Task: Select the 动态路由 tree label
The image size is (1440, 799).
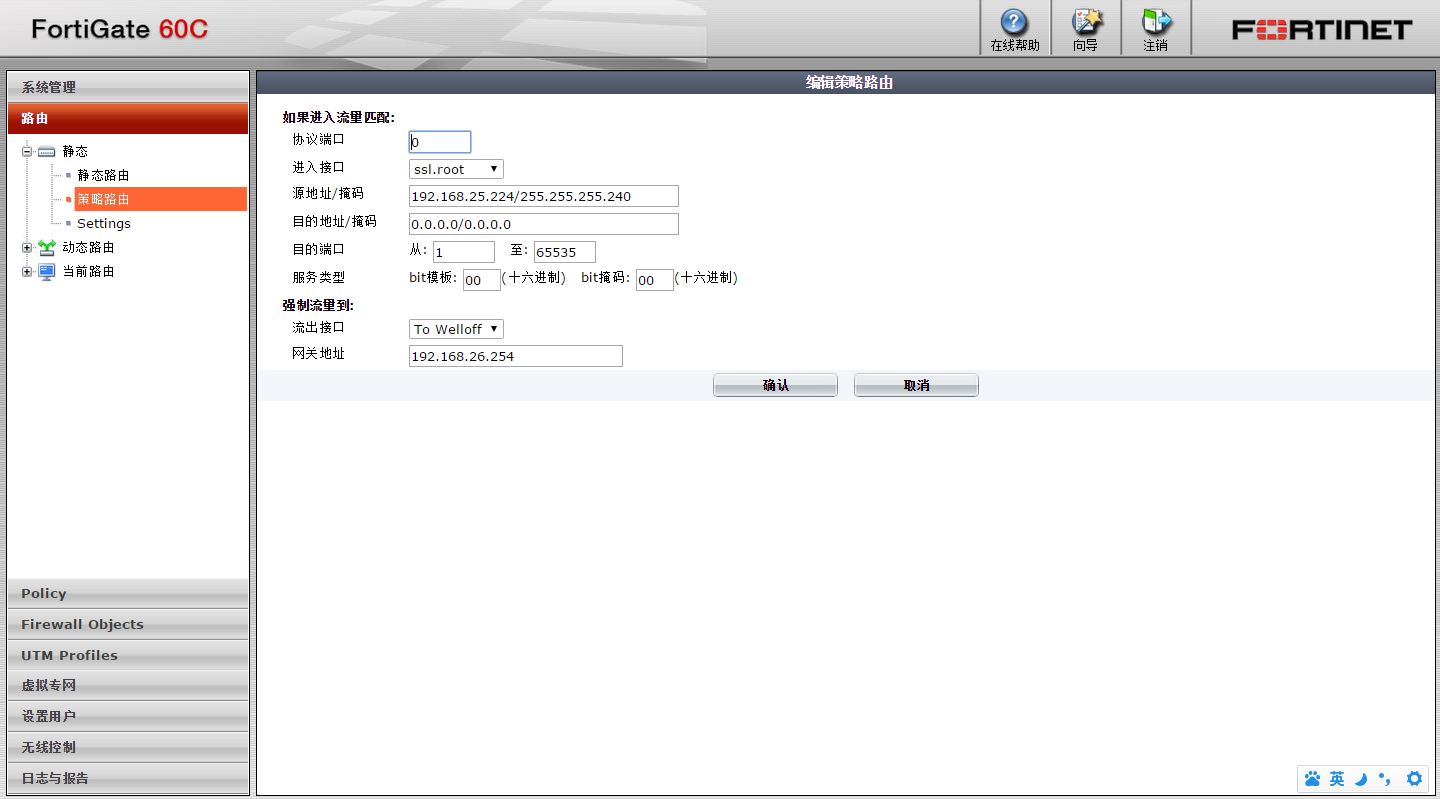Action: click(88, 247)
